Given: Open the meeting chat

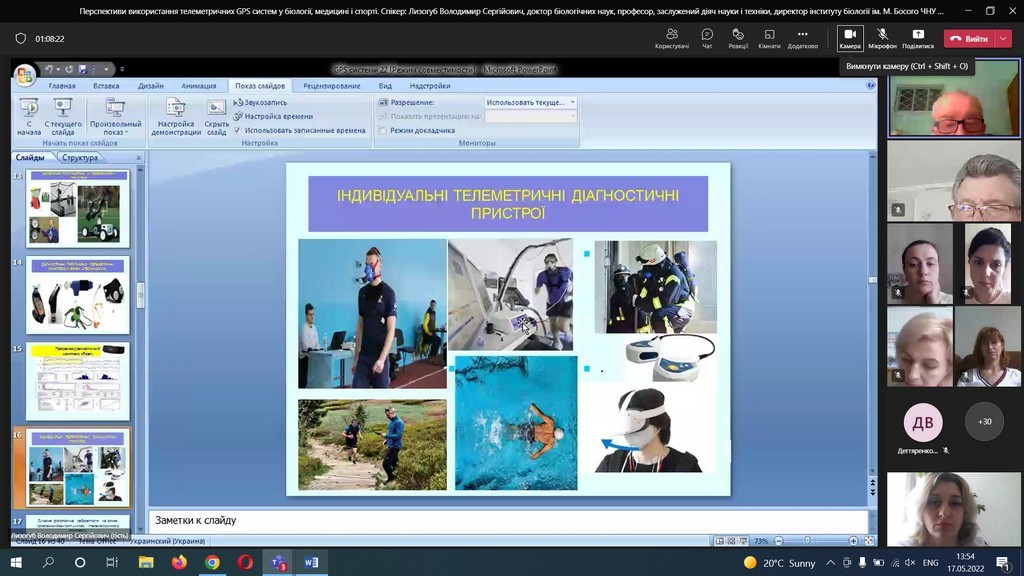Looking at the screenshot, I should [x=707, y=35].
